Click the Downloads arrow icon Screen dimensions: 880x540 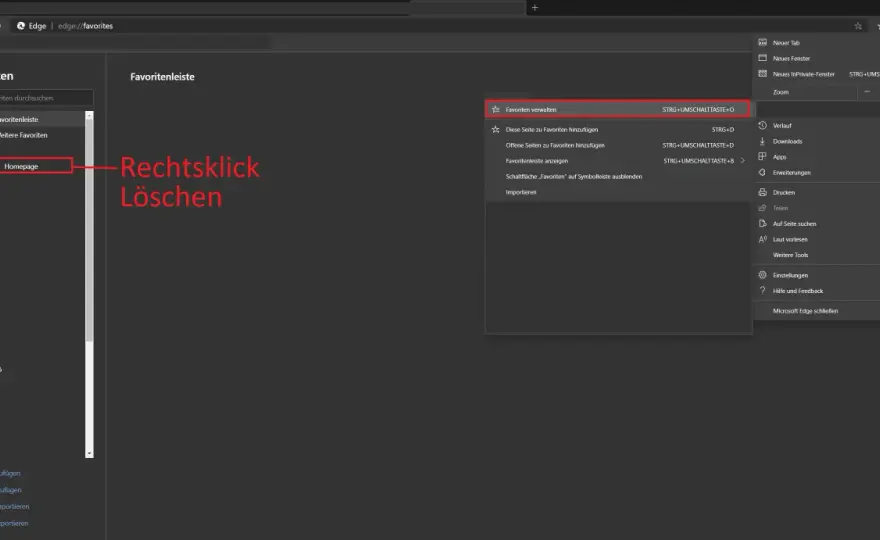pos(762,141)
